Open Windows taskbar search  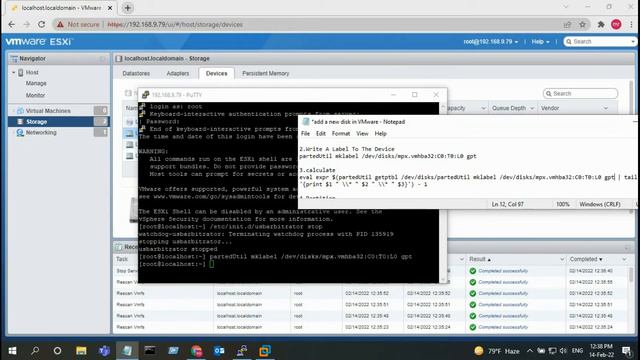pos(35,351)
